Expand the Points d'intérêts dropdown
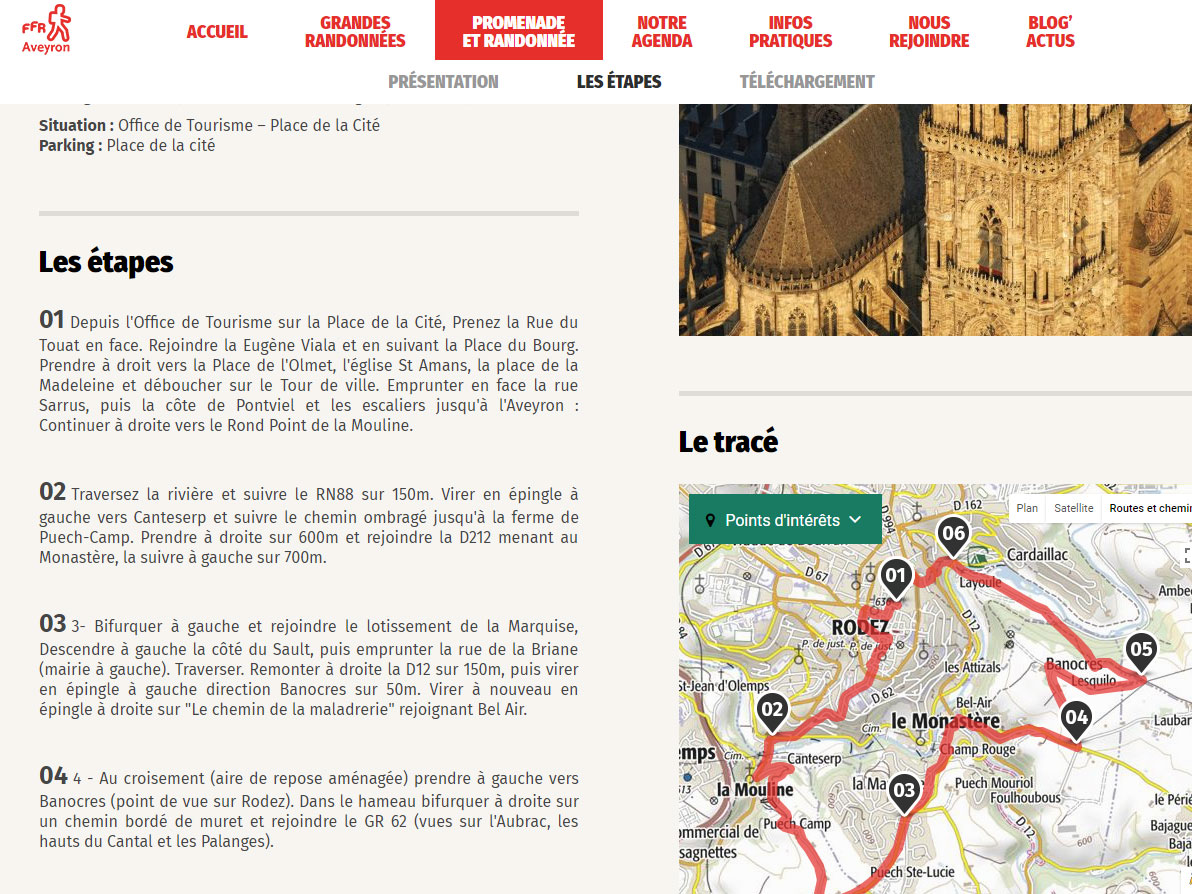This screenshot has width=1192, height=894. pos(785,519)
